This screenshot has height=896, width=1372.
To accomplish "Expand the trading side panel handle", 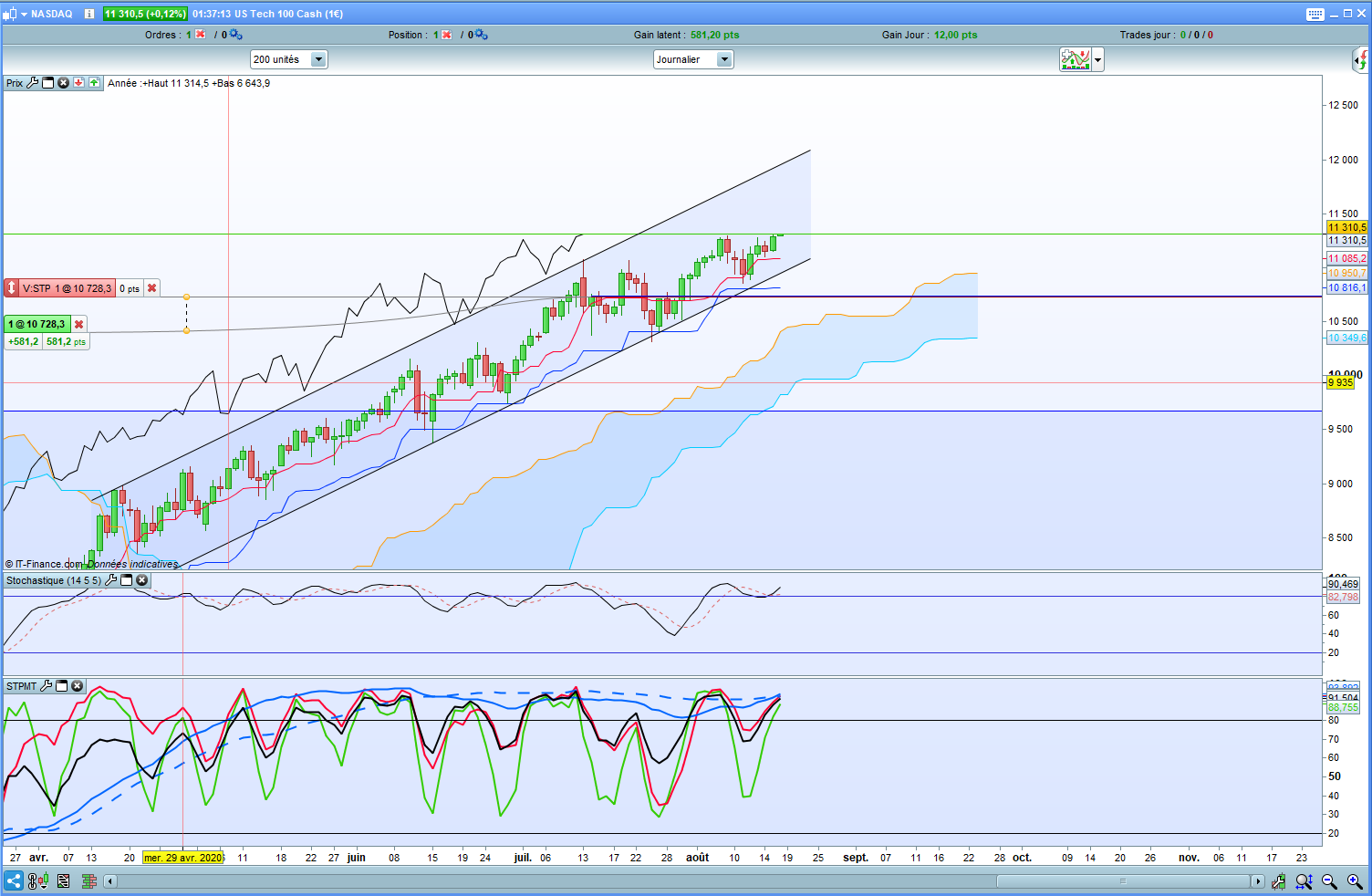I will tap(1361, 60).
